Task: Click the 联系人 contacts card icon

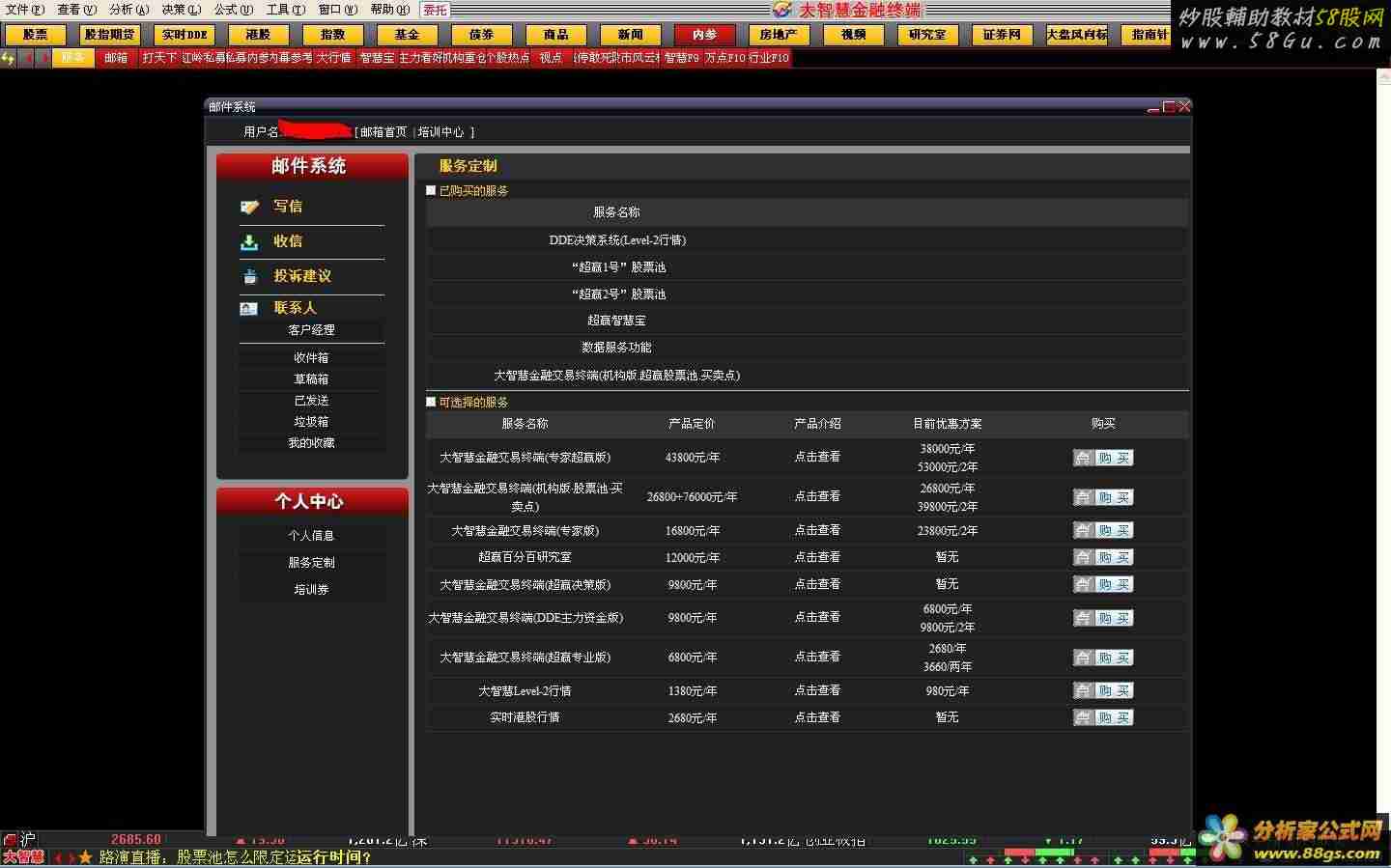Action: click(248, 308)
